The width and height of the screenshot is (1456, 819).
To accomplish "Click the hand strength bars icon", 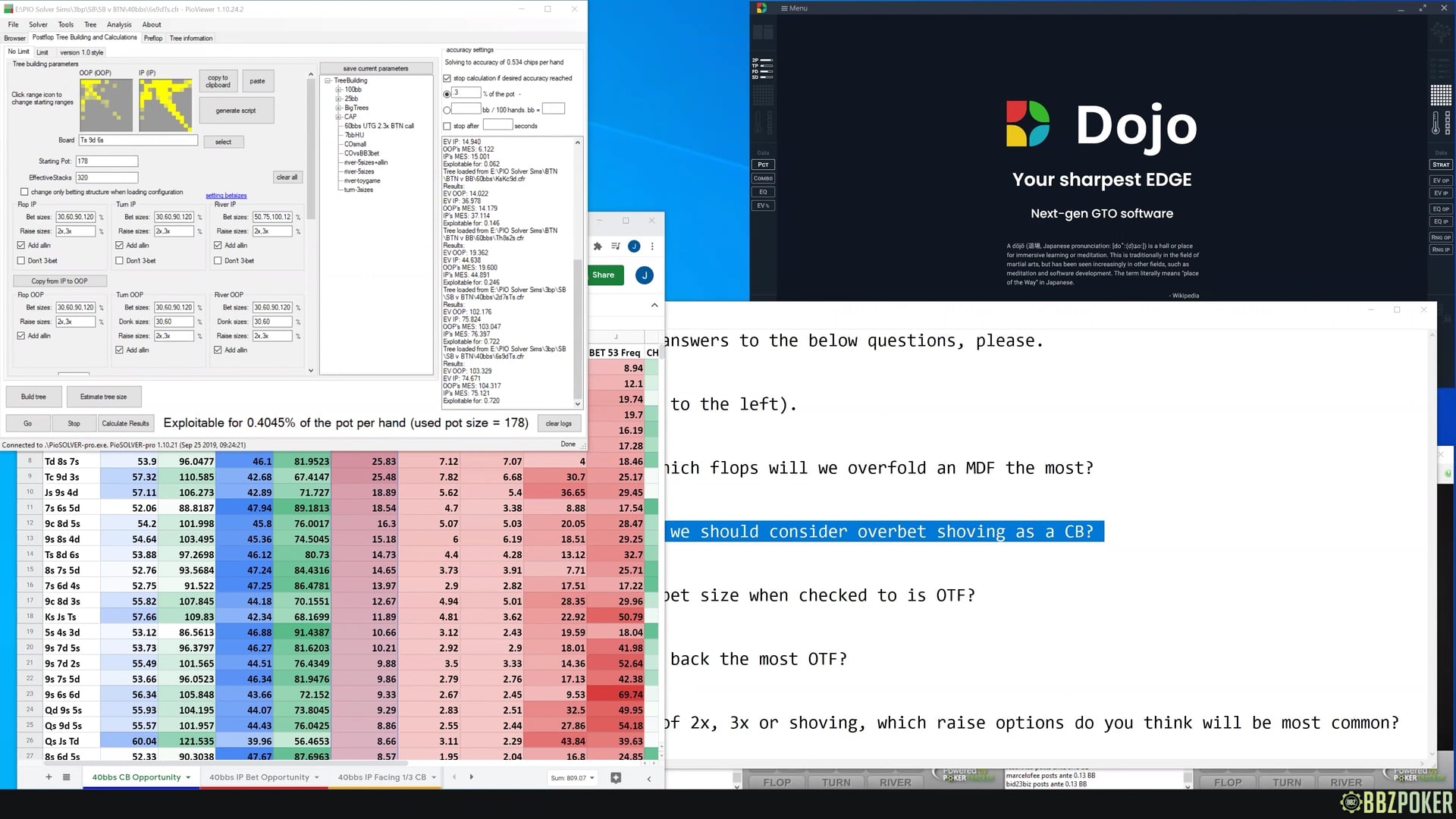I will 763,68.
